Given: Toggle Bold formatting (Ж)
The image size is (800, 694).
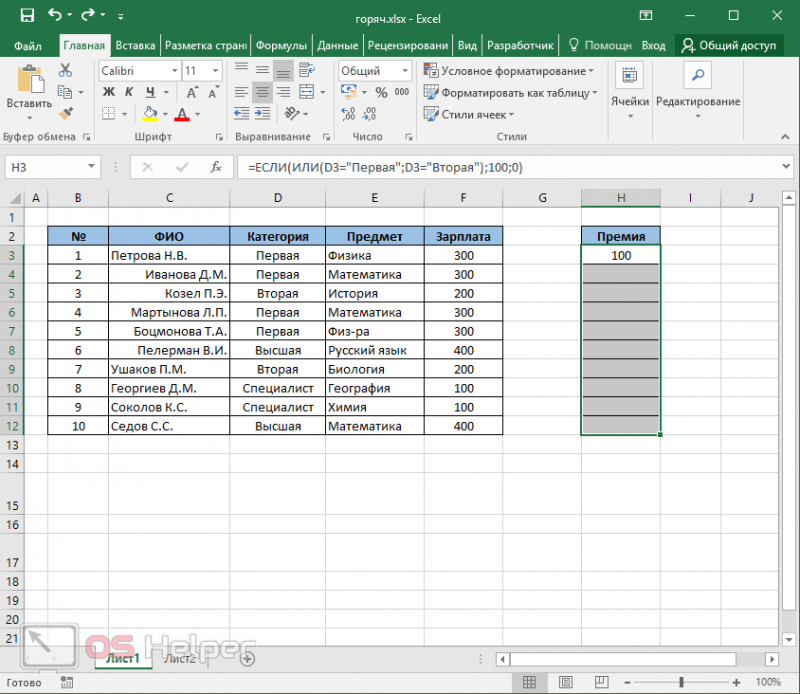Looking at the screenshot, I should [109, 92].
